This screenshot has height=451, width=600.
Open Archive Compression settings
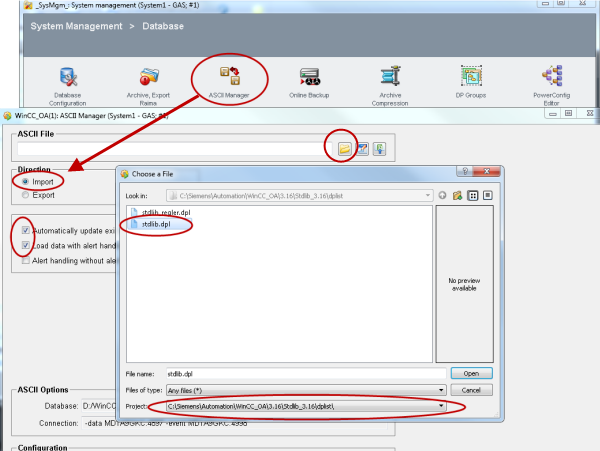pyautogui.click(x=390, y=77)
